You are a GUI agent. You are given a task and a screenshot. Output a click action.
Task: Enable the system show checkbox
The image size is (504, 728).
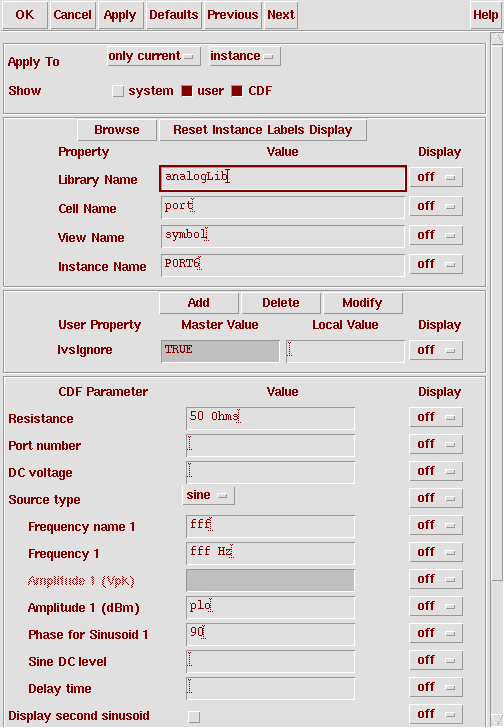click(118, 91)
